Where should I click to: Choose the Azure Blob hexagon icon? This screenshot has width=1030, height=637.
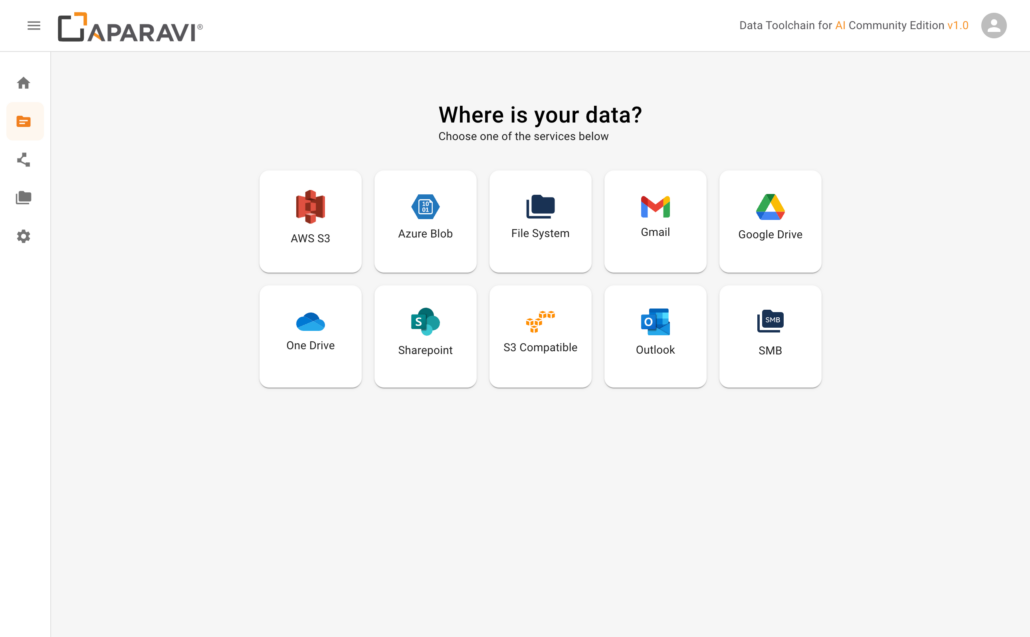425,207
